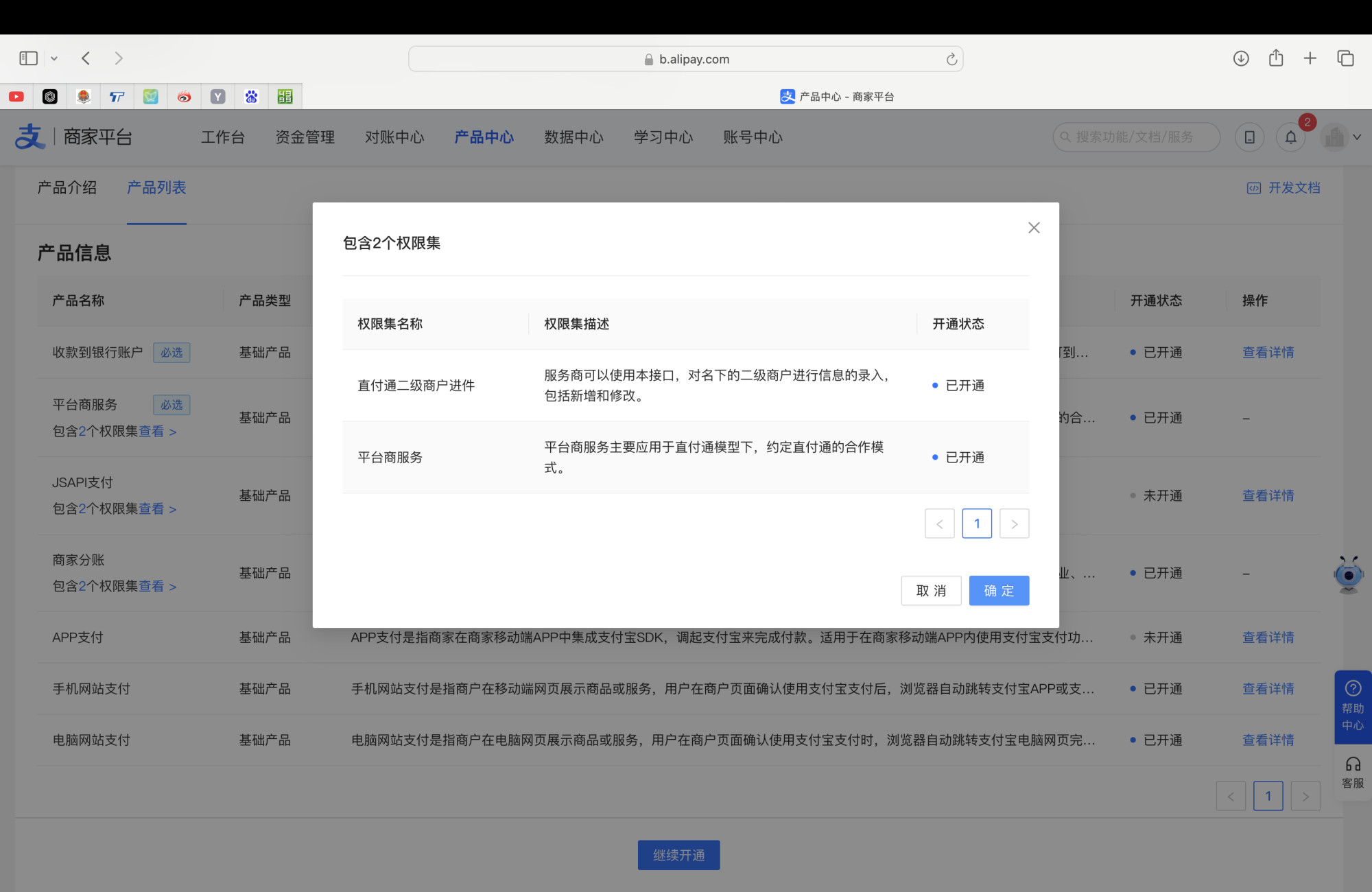This screenshot has height=892, width=1372.
Task: Click the mobile device icon in header
Action: [1249, 137]
